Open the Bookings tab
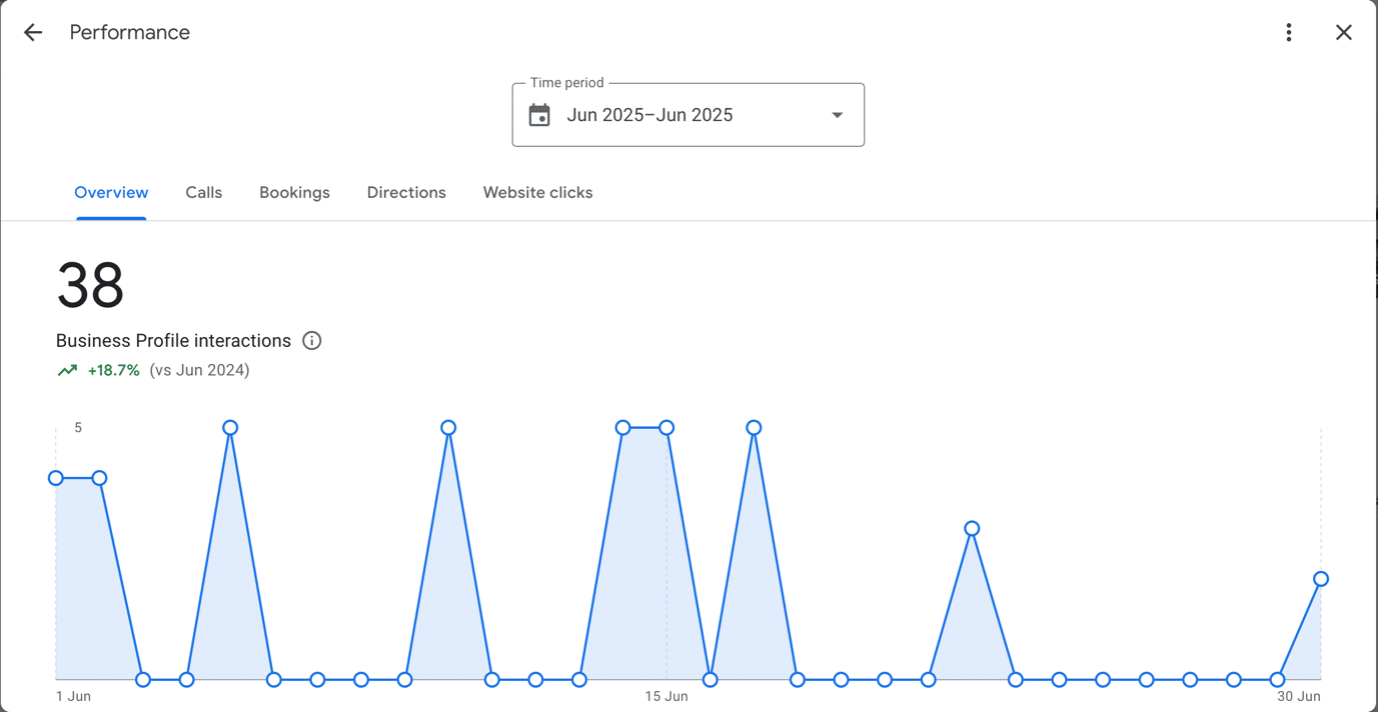The image size is (1381, 715). [294, 192]
